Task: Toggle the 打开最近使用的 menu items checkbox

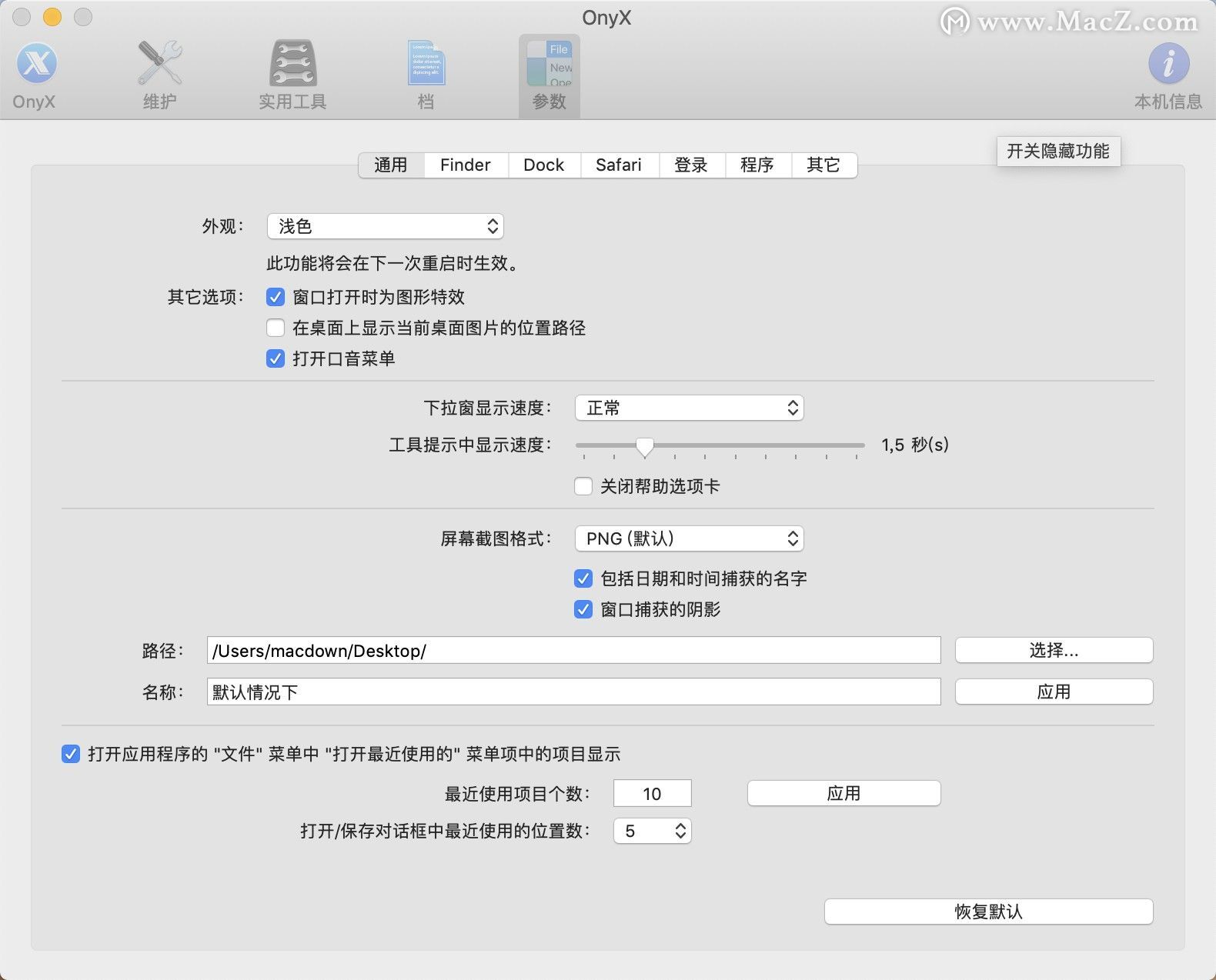Action: pos(71,754)
